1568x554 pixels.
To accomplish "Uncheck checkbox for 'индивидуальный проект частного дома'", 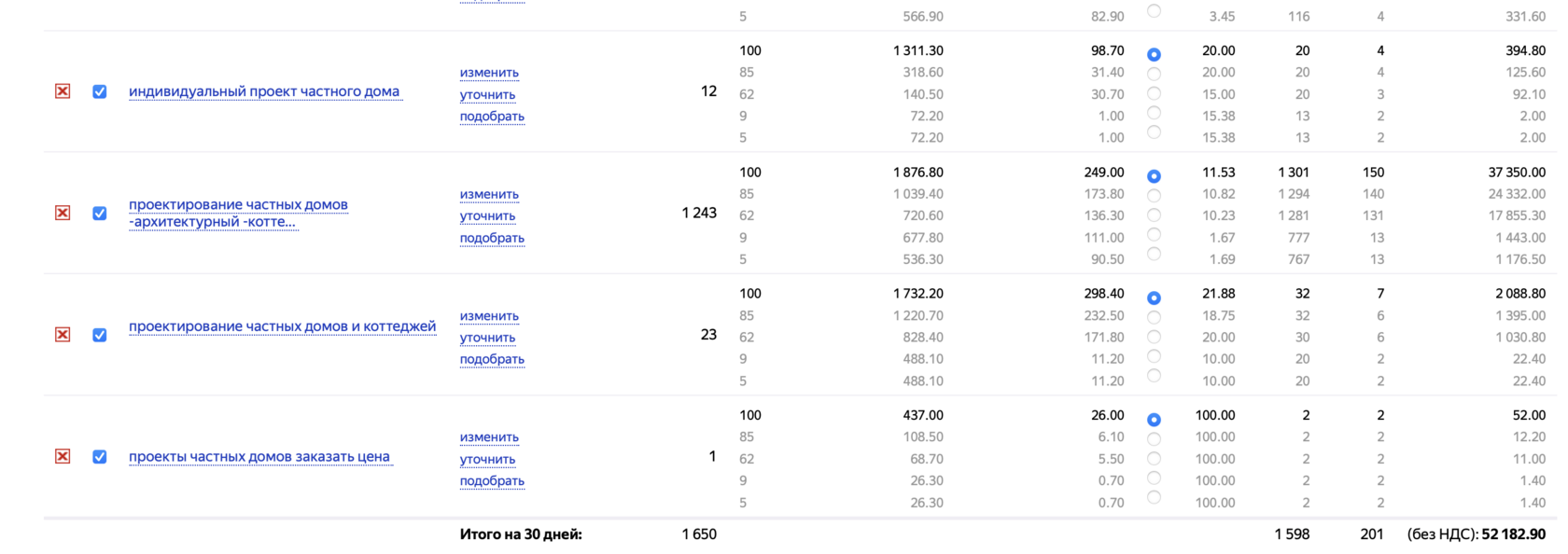I will [100, 91].
